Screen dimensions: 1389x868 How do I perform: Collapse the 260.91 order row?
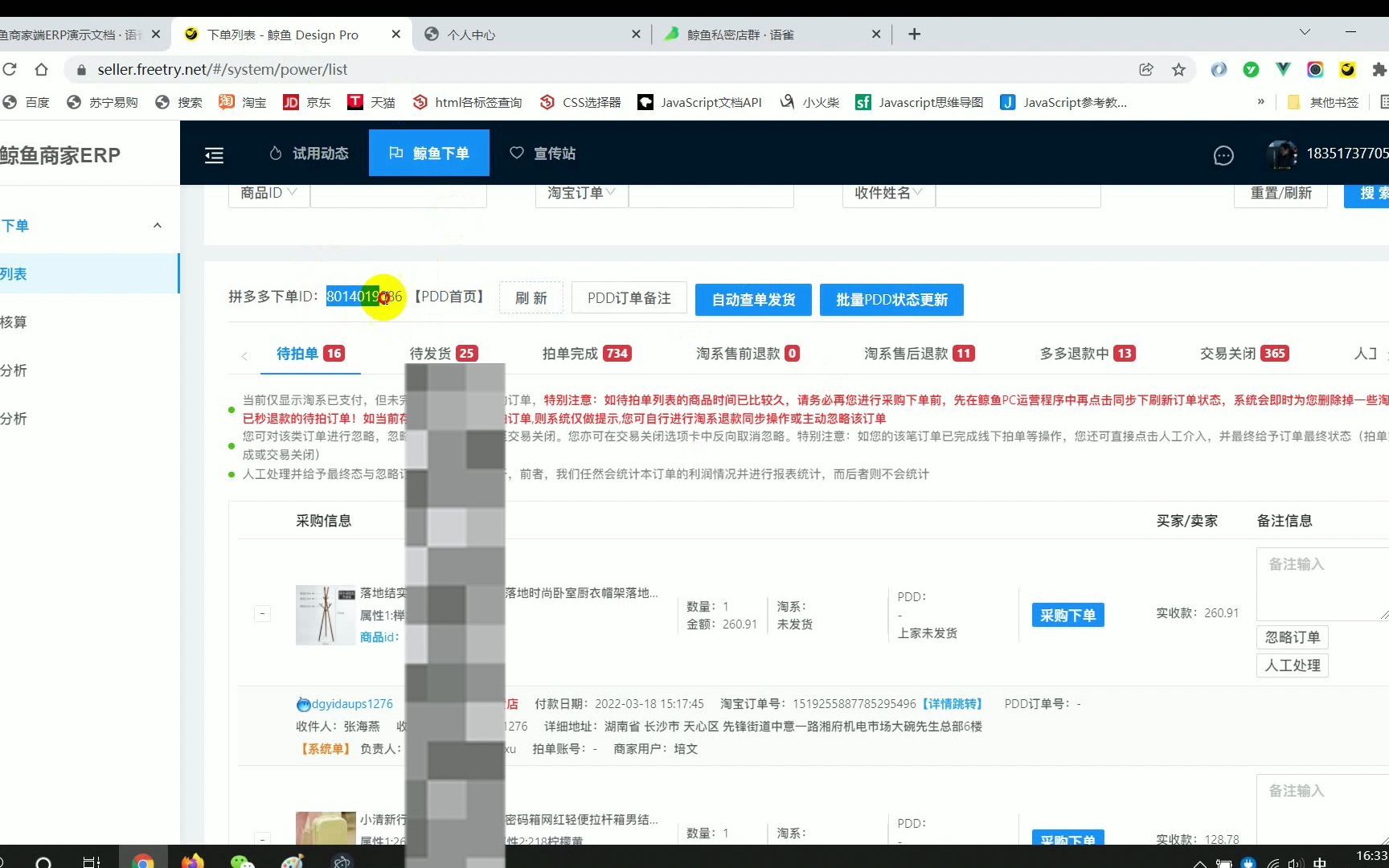pyautogui.click(x=262, y=614)
